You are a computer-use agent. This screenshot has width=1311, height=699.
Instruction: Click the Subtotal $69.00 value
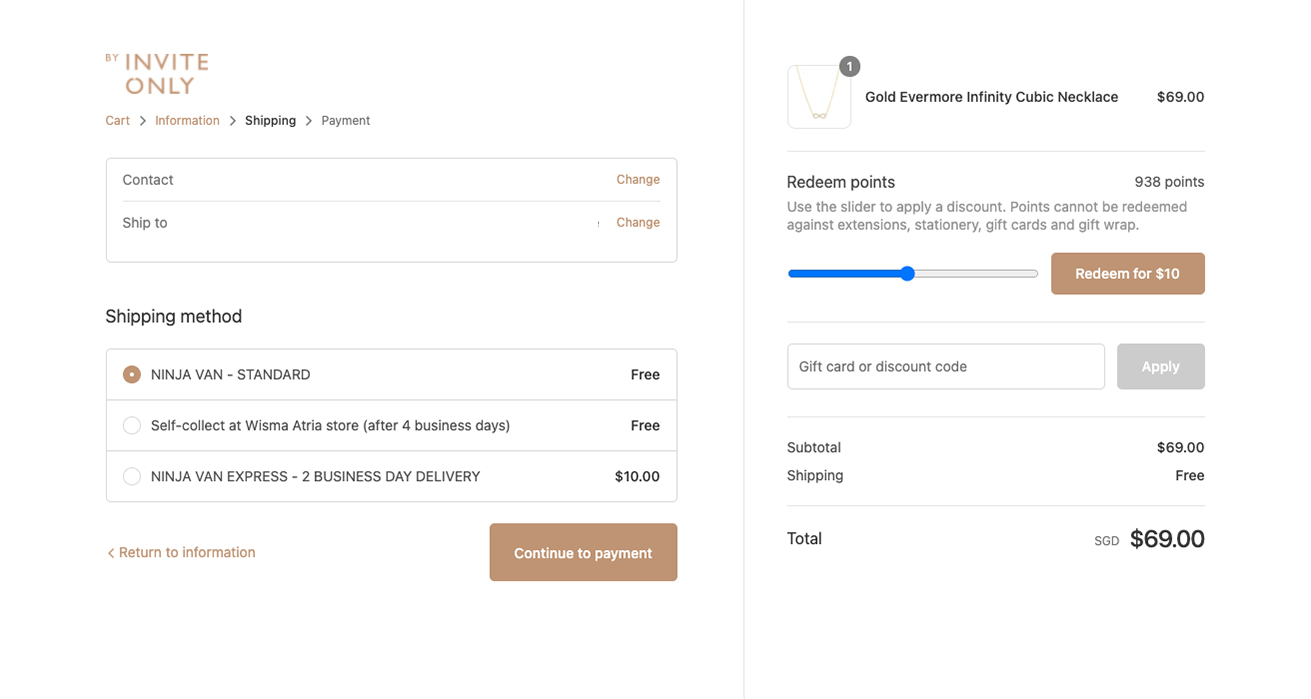tap(1180, 448)
